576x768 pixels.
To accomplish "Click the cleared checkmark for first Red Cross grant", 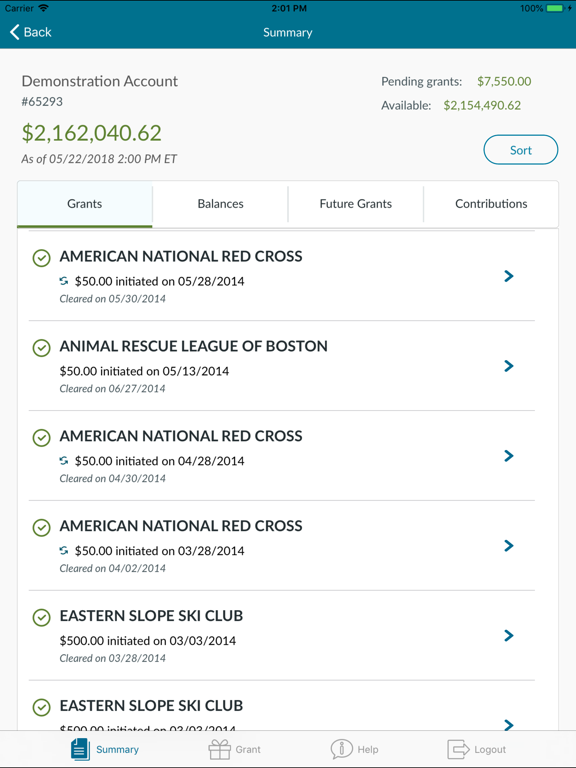I will click(42, 258).
